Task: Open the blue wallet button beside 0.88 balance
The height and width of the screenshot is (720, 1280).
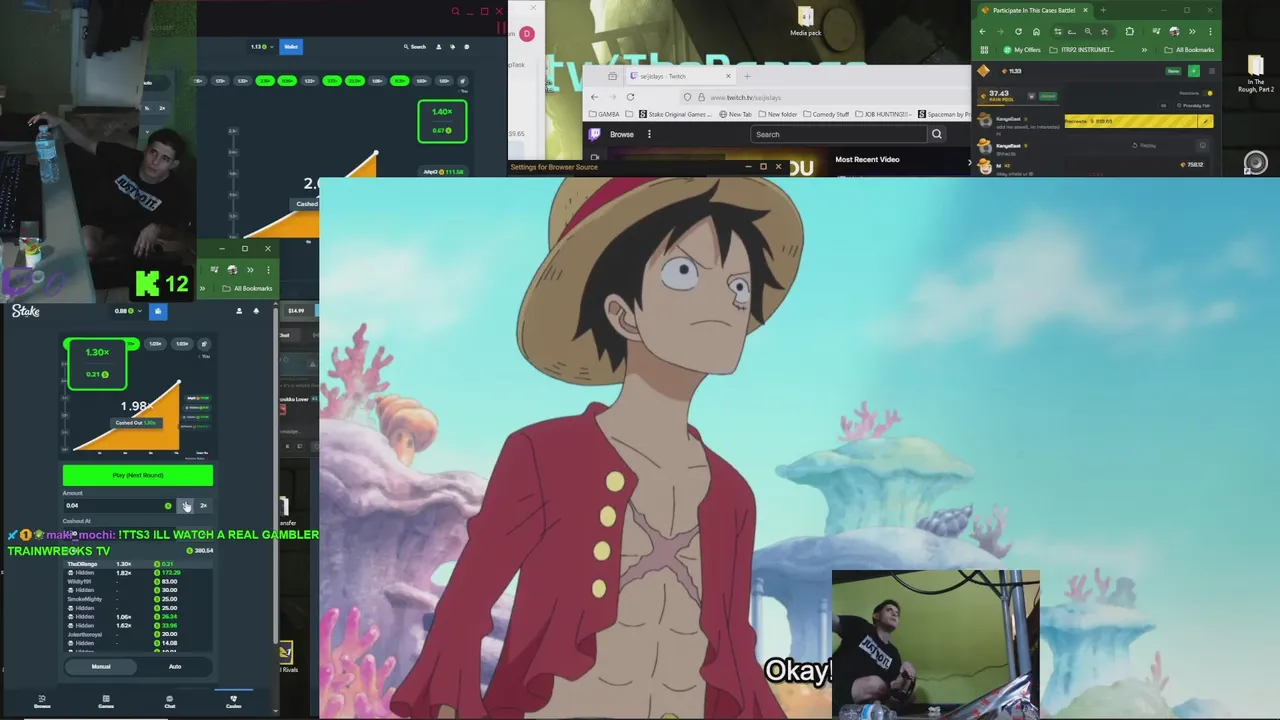Action: [x=157, y=311]
